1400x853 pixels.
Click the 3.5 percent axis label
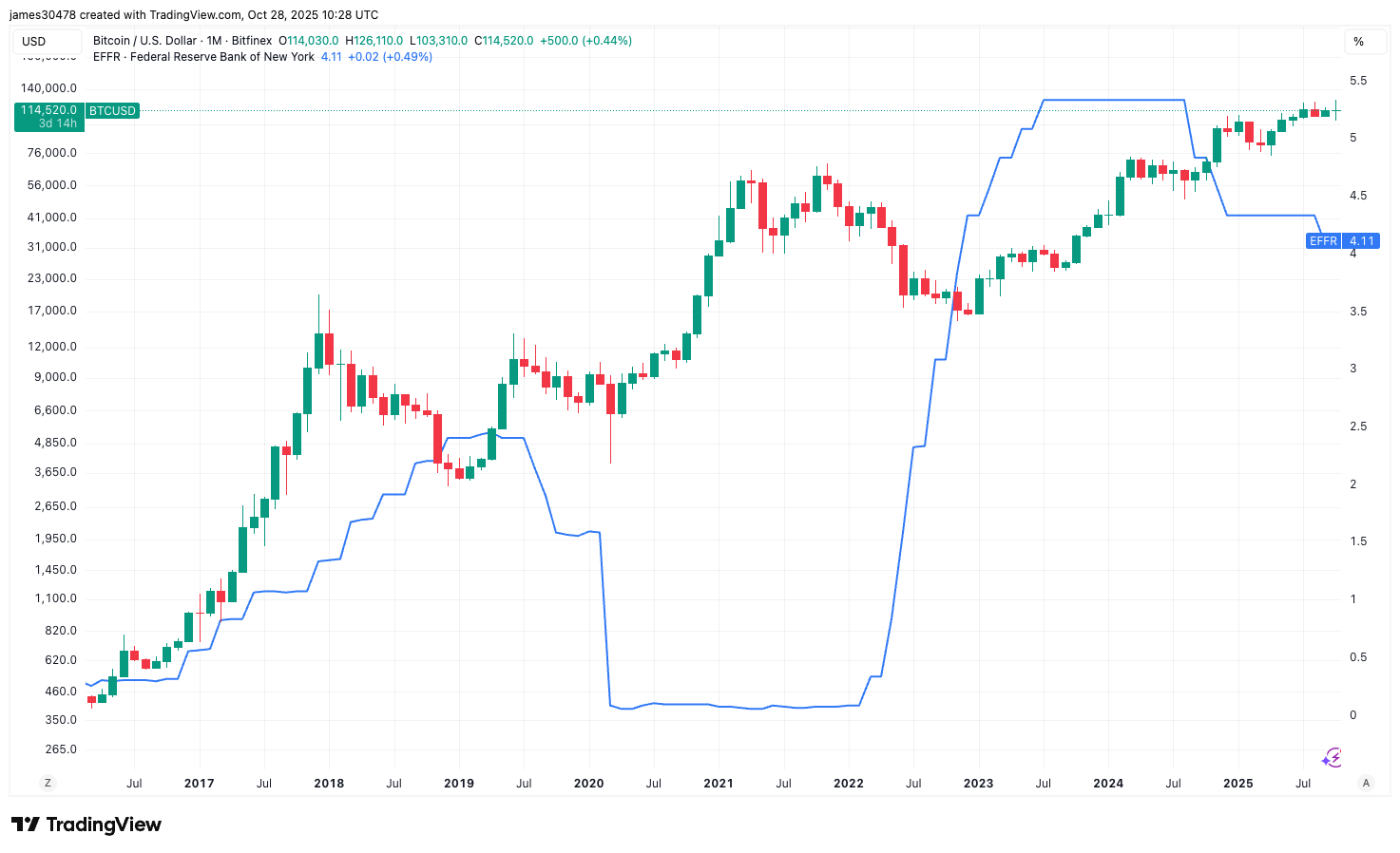[x=1358, y=312]
